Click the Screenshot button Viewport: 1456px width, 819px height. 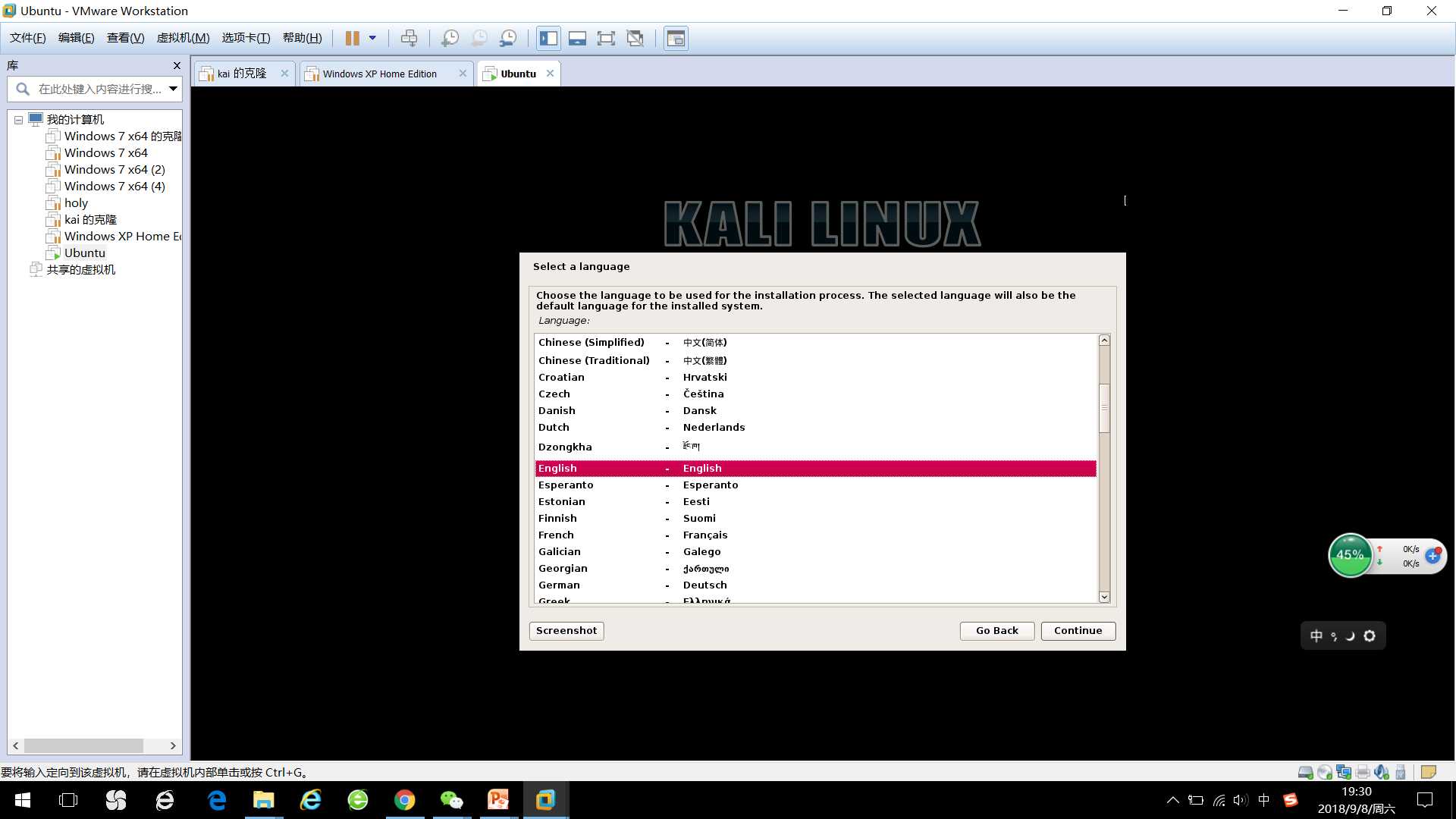click(x=567, y=630)
